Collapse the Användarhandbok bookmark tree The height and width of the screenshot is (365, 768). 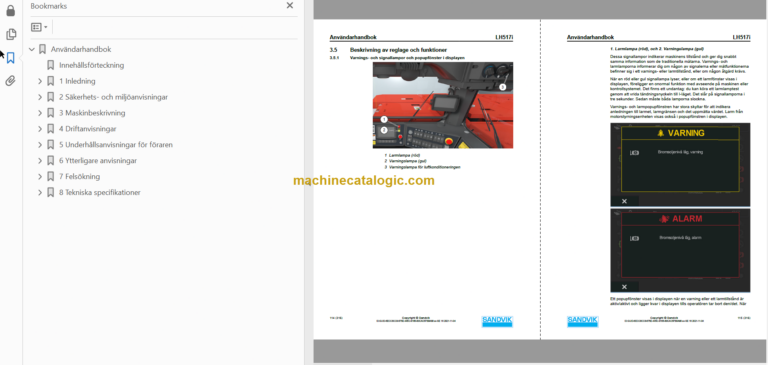tap(32, 49)
